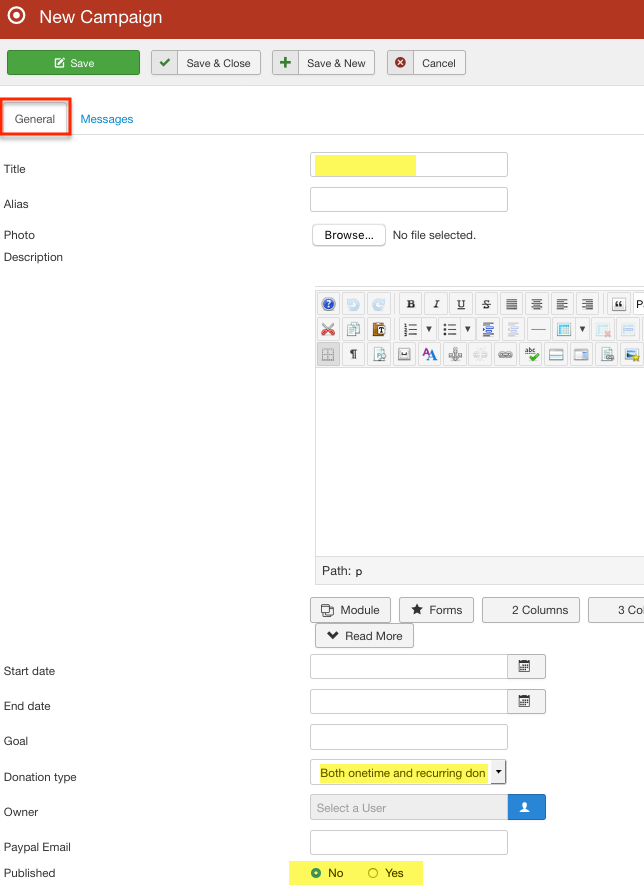644x887 pixels.
Task: Click the scissors cut icon
Action: tap(328, 329)
